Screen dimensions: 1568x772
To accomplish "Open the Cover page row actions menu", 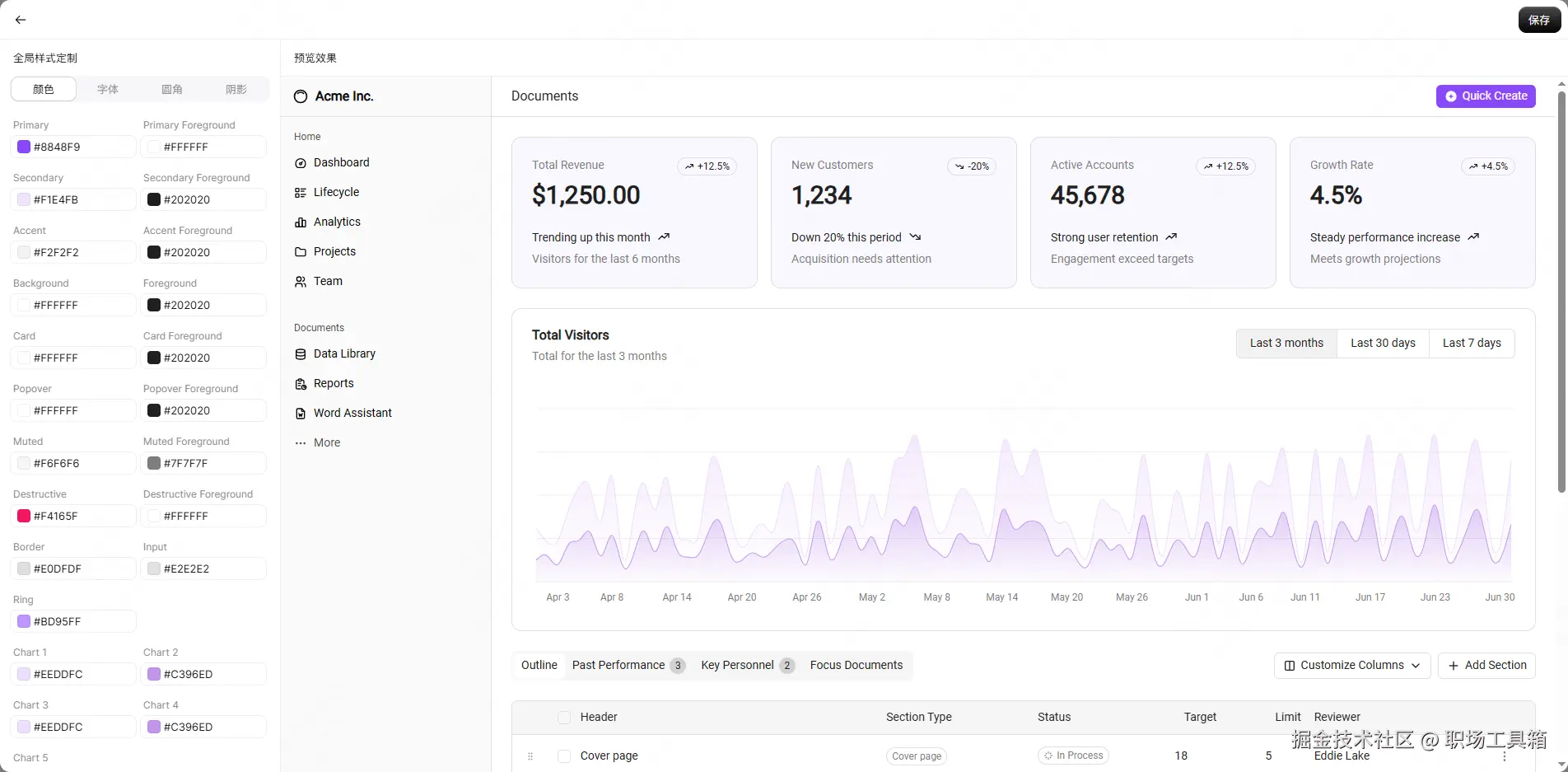I will [1505, 756].
